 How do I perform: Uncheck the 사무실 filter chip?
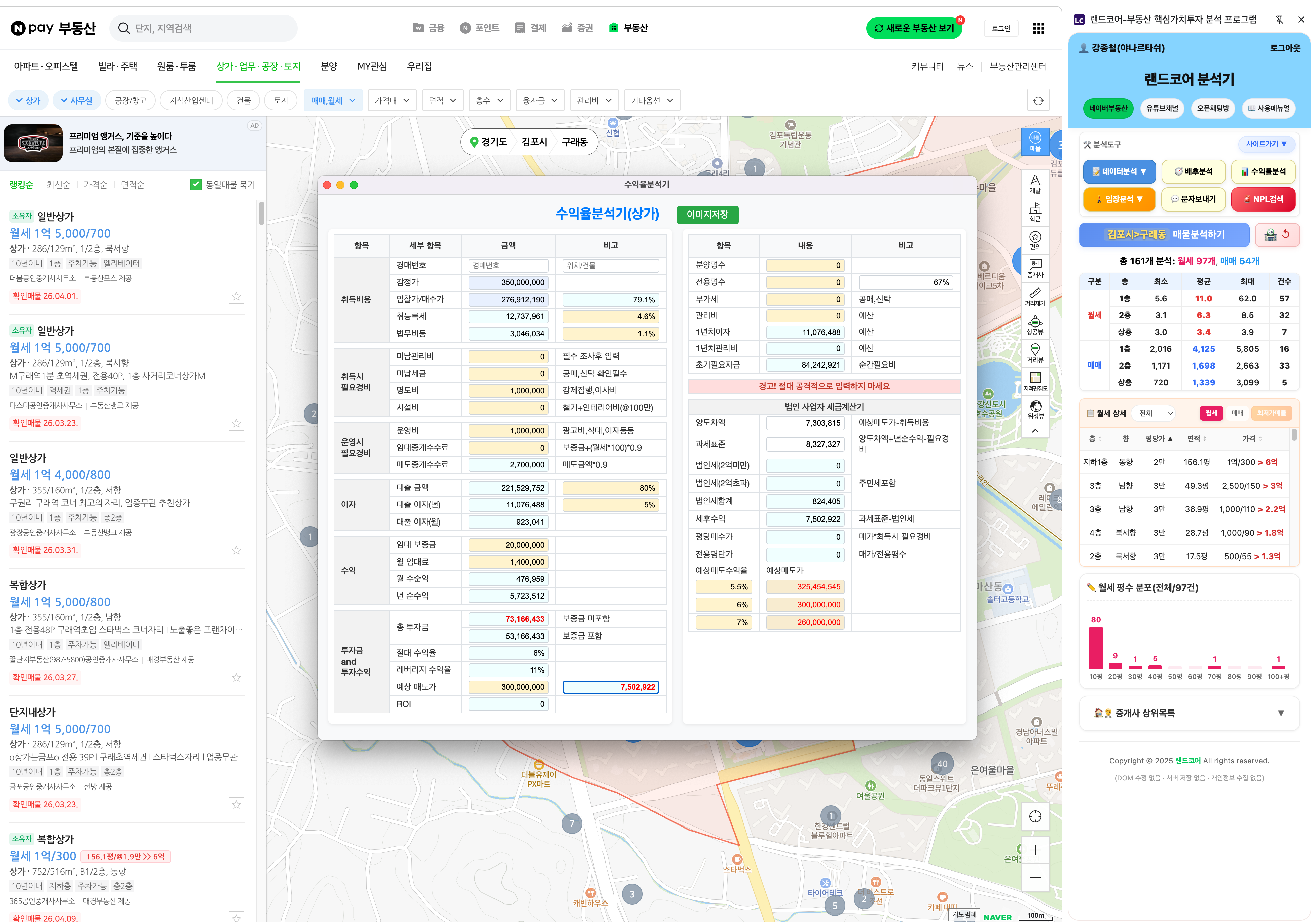77,101
